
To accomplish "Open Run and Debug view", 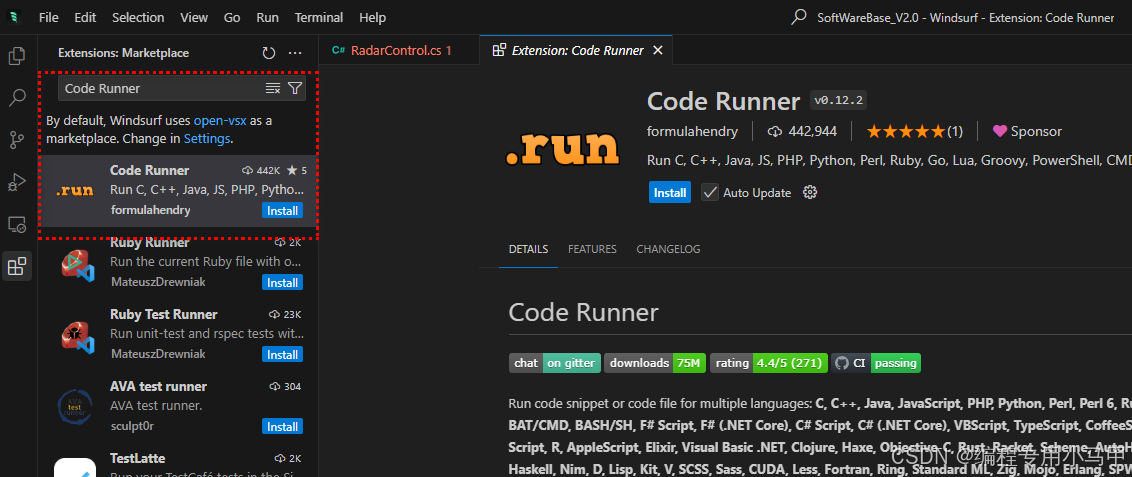I will pos(17,183).
